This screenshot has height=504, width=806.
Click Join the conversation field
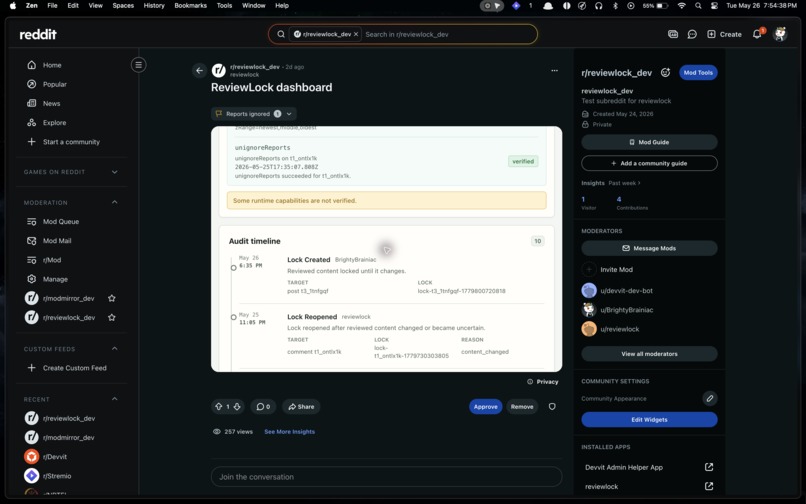[x=387, y=477]
